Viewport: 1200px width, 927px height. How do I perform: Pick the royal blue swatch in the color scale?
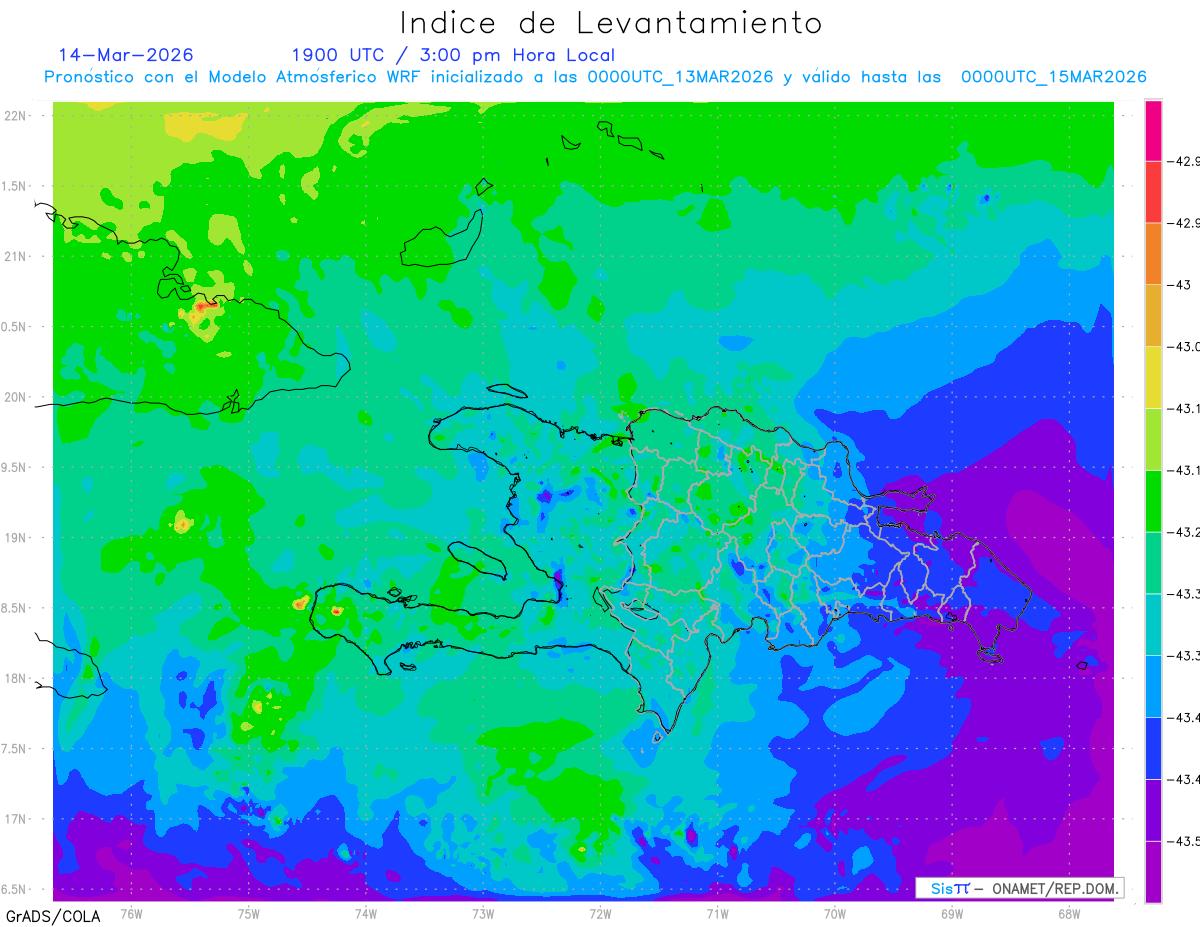[x=1153, y=748]
